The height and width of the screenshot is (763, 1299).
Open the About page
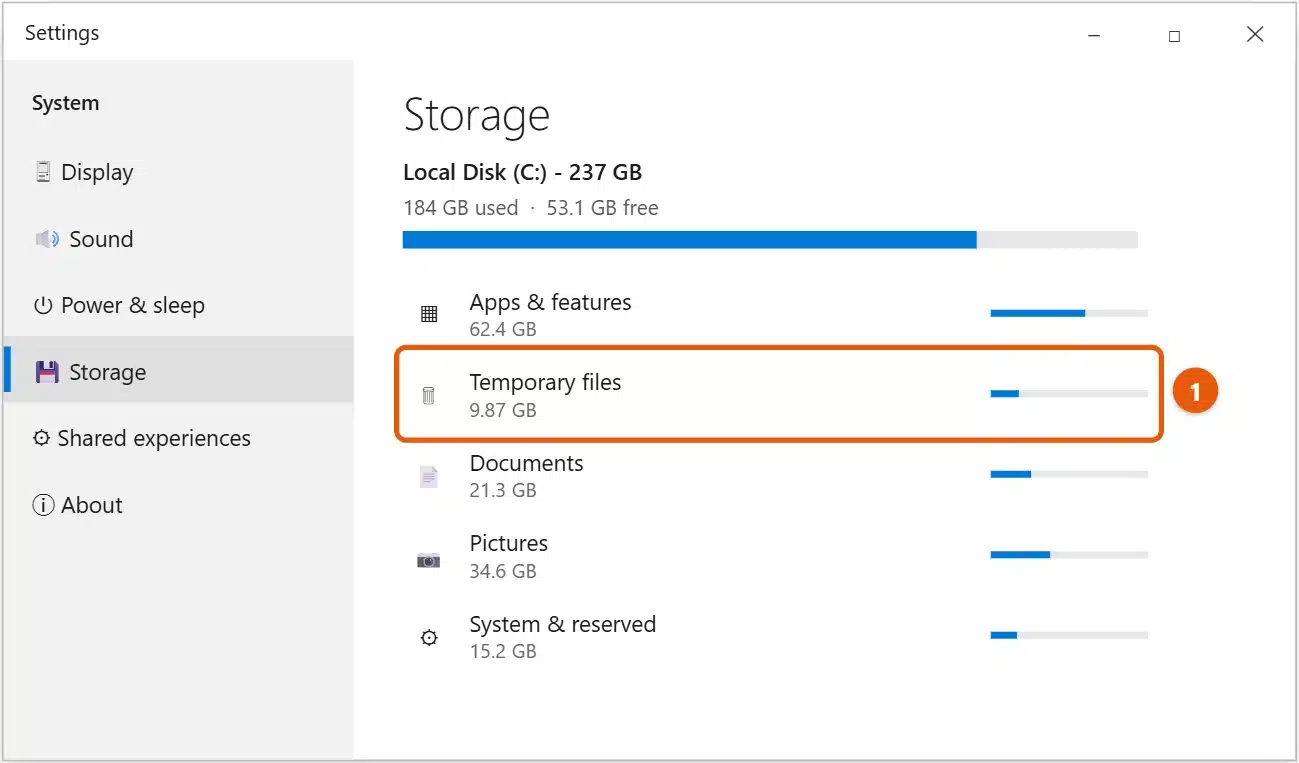pos(178,505)
